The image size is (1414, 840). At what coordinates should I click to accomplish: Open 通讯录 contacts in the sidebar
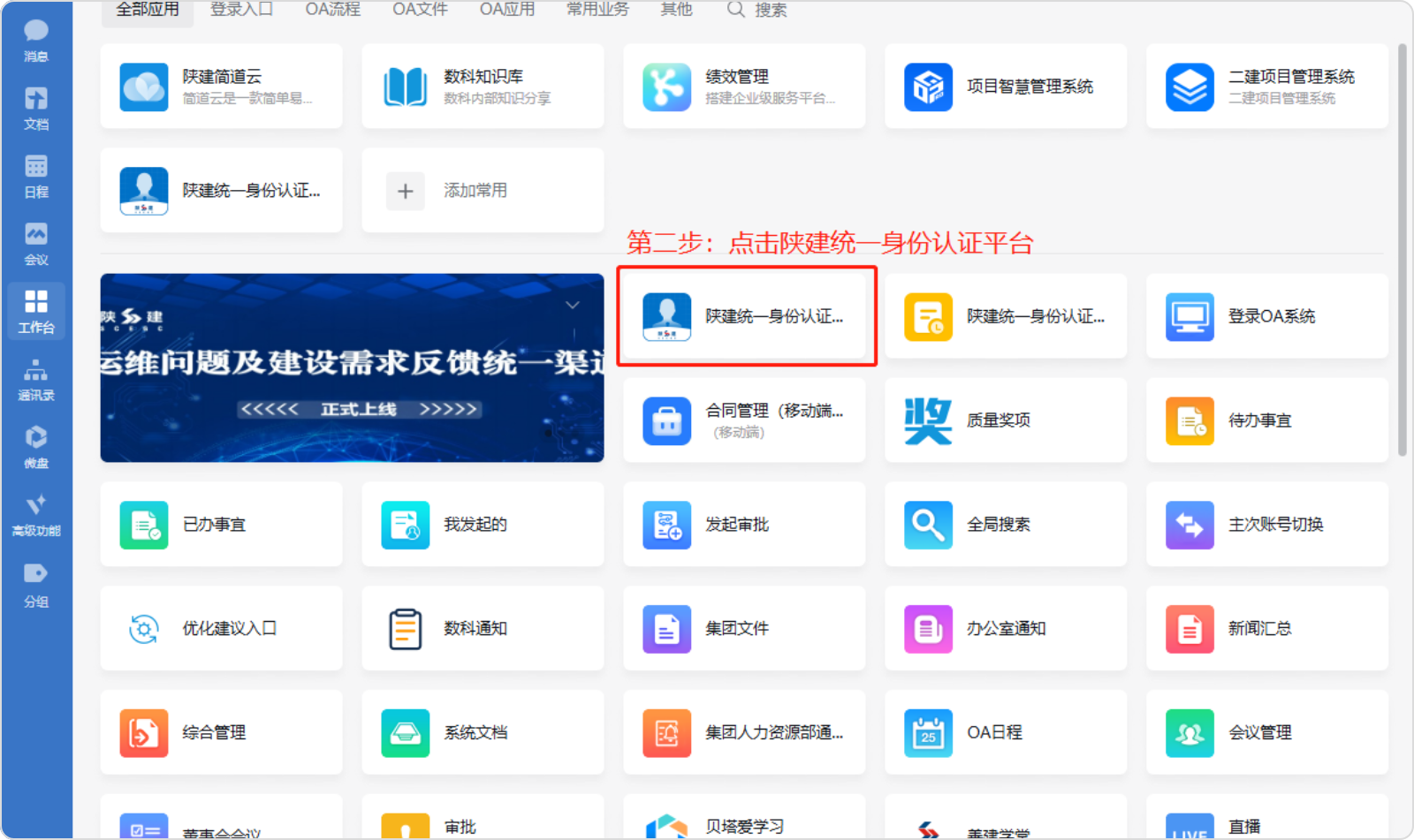tap(36, 380)
